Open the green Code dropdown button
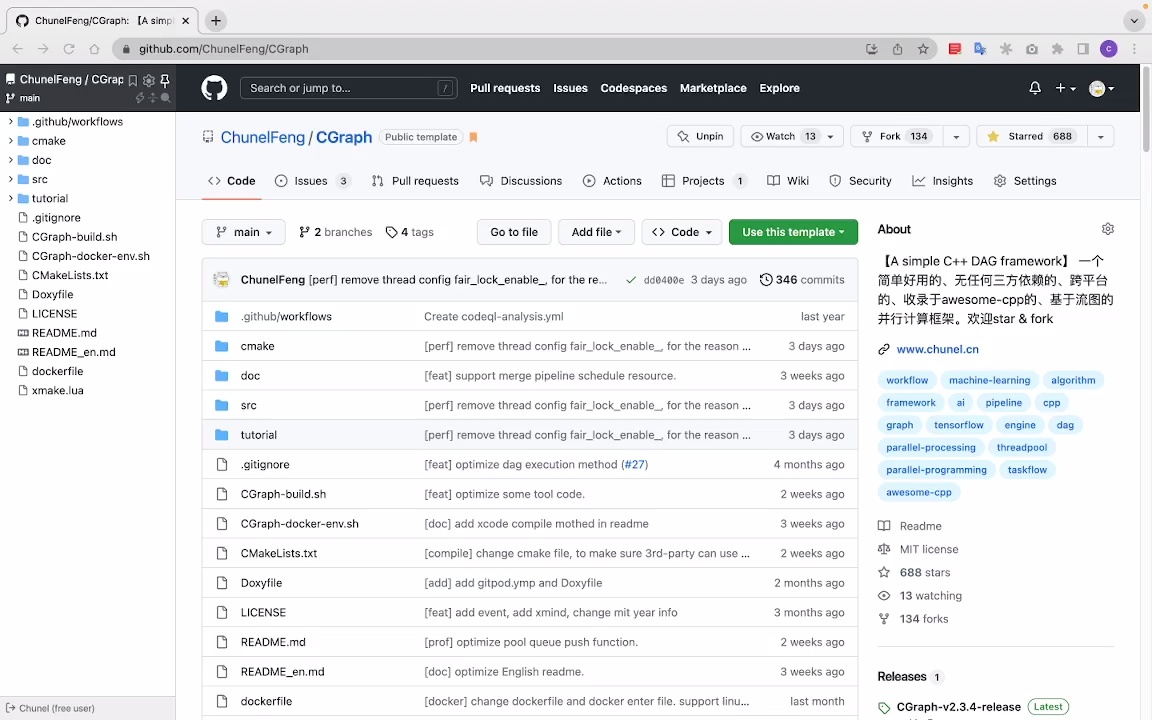Image resolution: width=1152 pixels, height=720 pixels. (682, 232)
